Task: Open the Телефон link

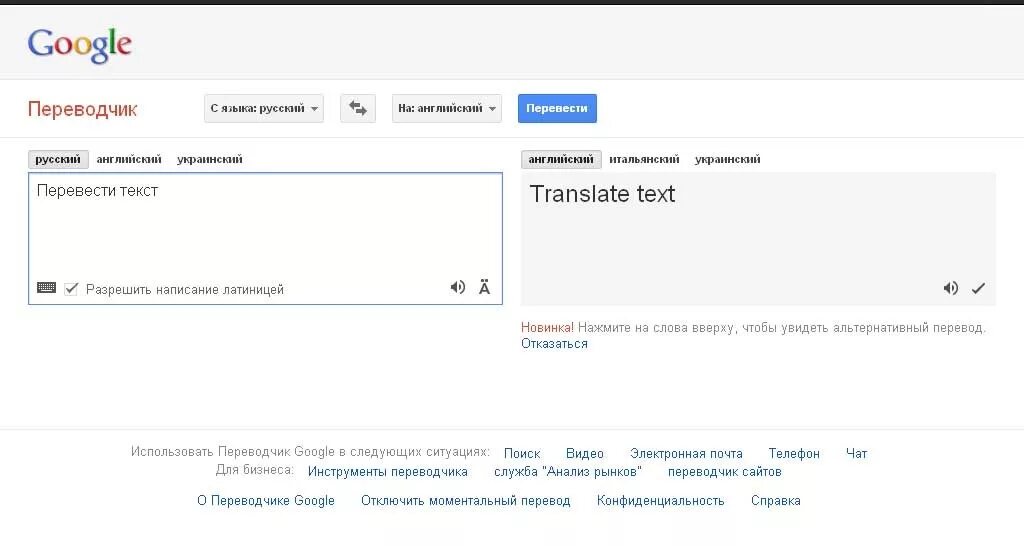Action: (794, 453)
